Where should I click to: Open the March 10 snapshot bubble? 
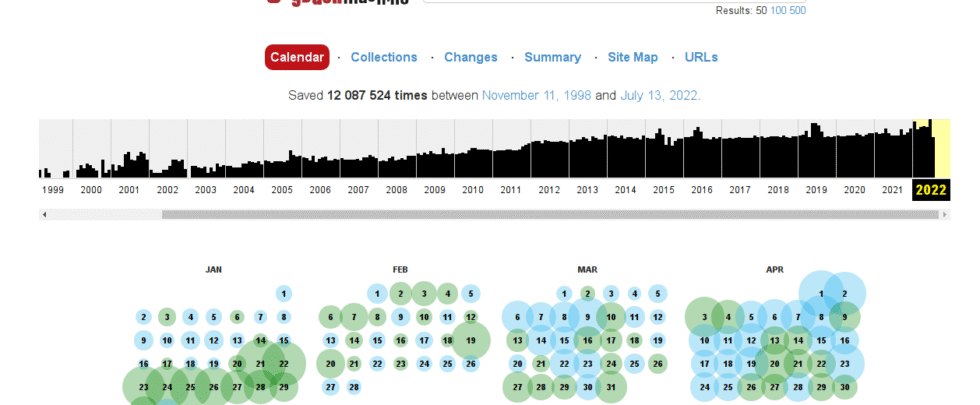point(611,317)
